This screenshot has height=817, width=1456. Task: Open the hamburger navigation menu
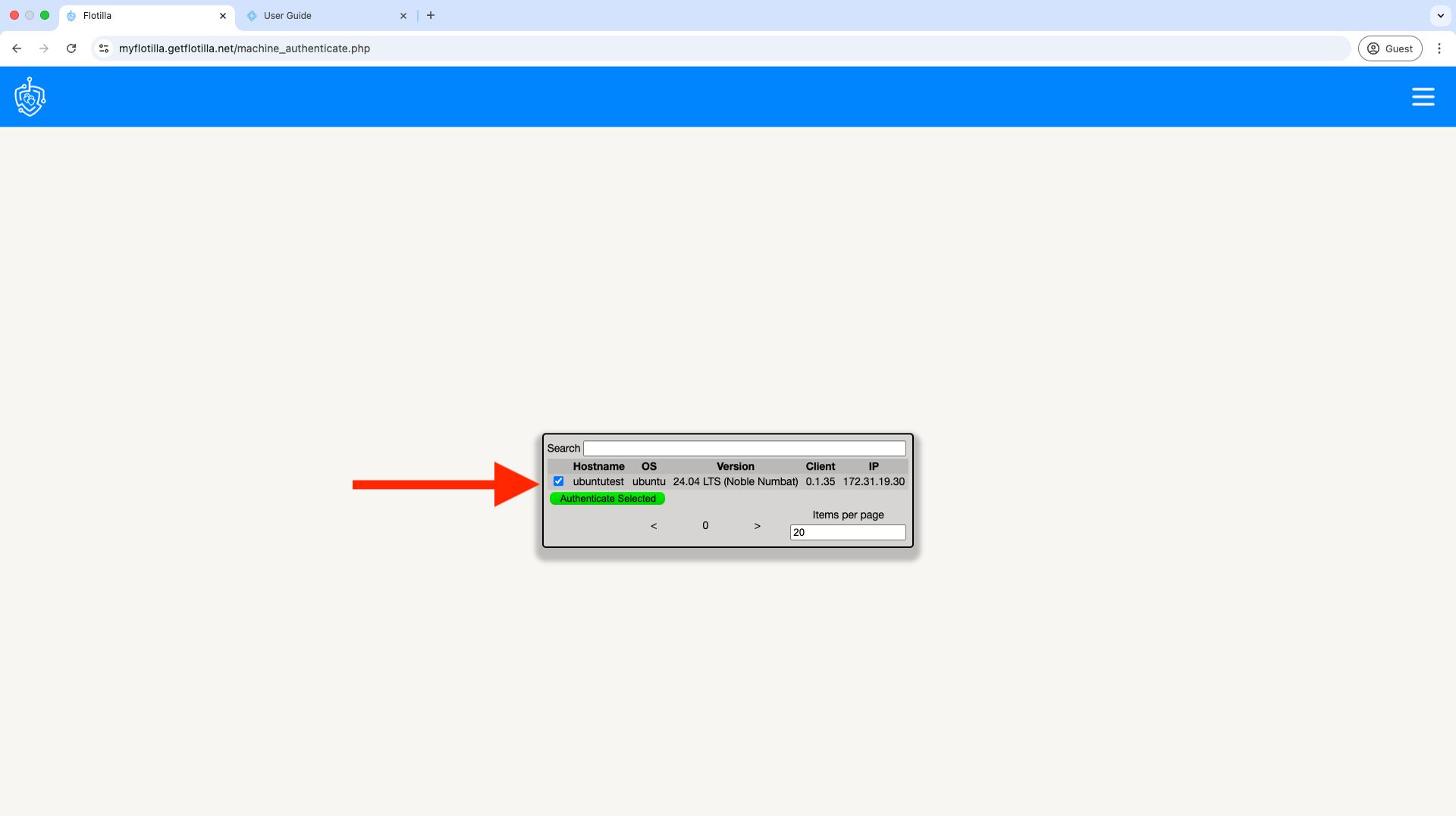point(1423,97)
